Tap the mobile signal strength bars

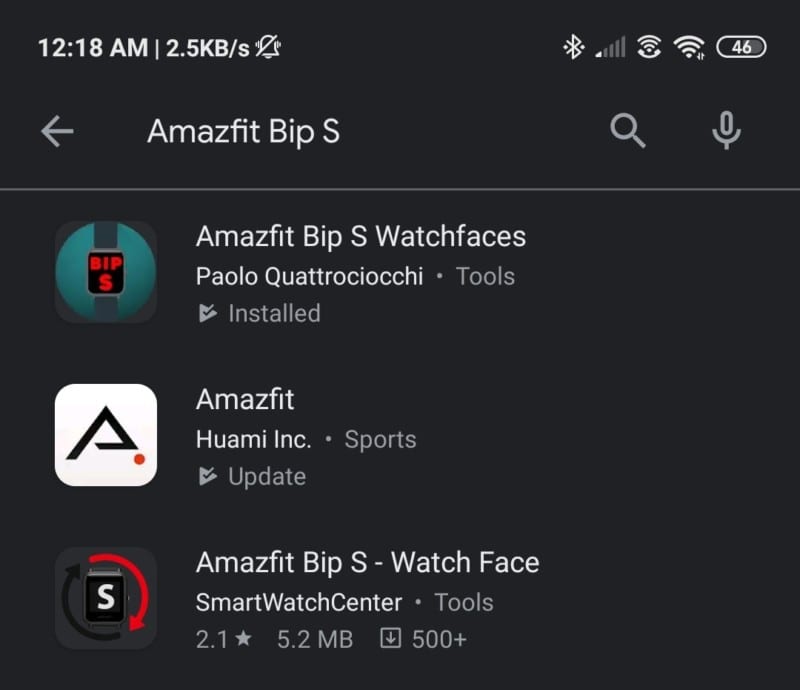pos(610,47)
